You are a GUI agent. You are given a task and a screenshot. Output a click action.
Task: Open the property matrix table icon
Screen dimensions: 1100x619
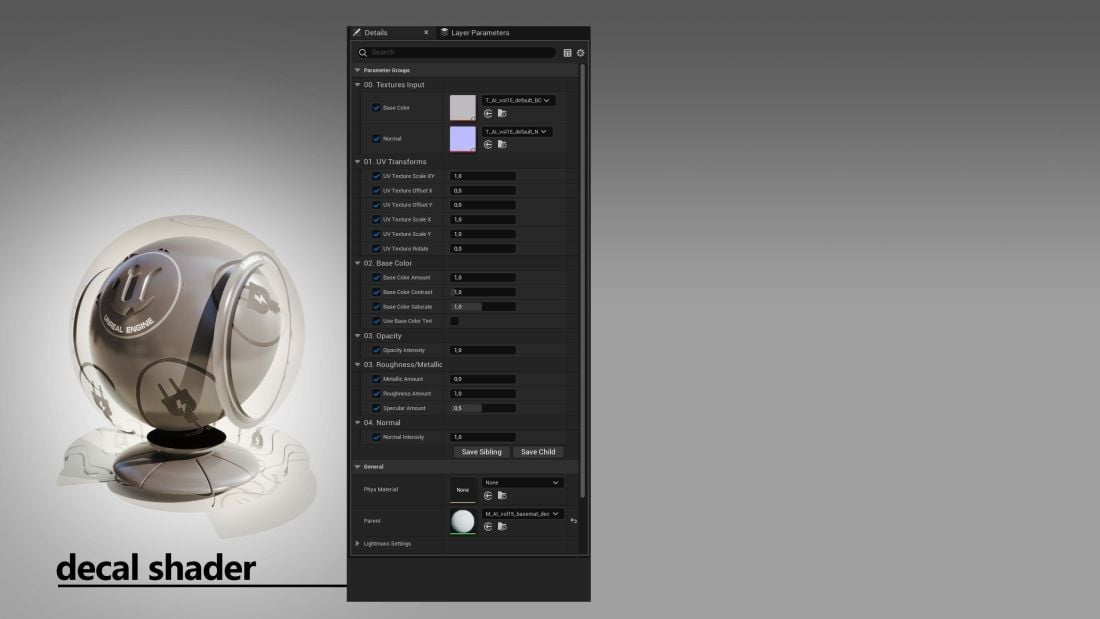568,53
